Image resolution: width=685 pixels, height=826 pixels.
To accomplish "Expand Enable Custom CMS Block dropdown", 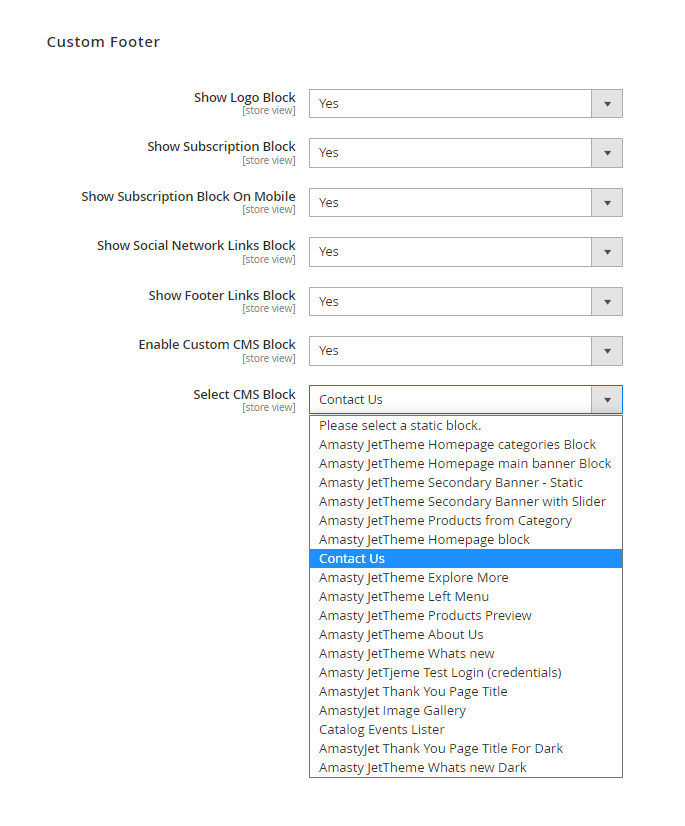I will click(465, 351).
